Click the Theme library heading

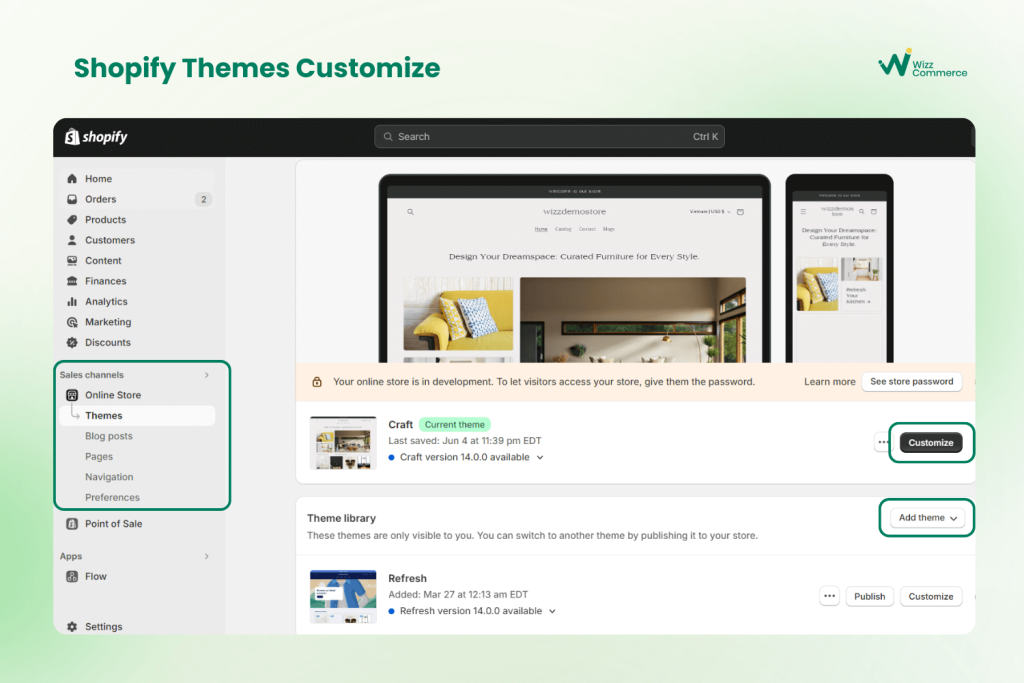point(342,518)
